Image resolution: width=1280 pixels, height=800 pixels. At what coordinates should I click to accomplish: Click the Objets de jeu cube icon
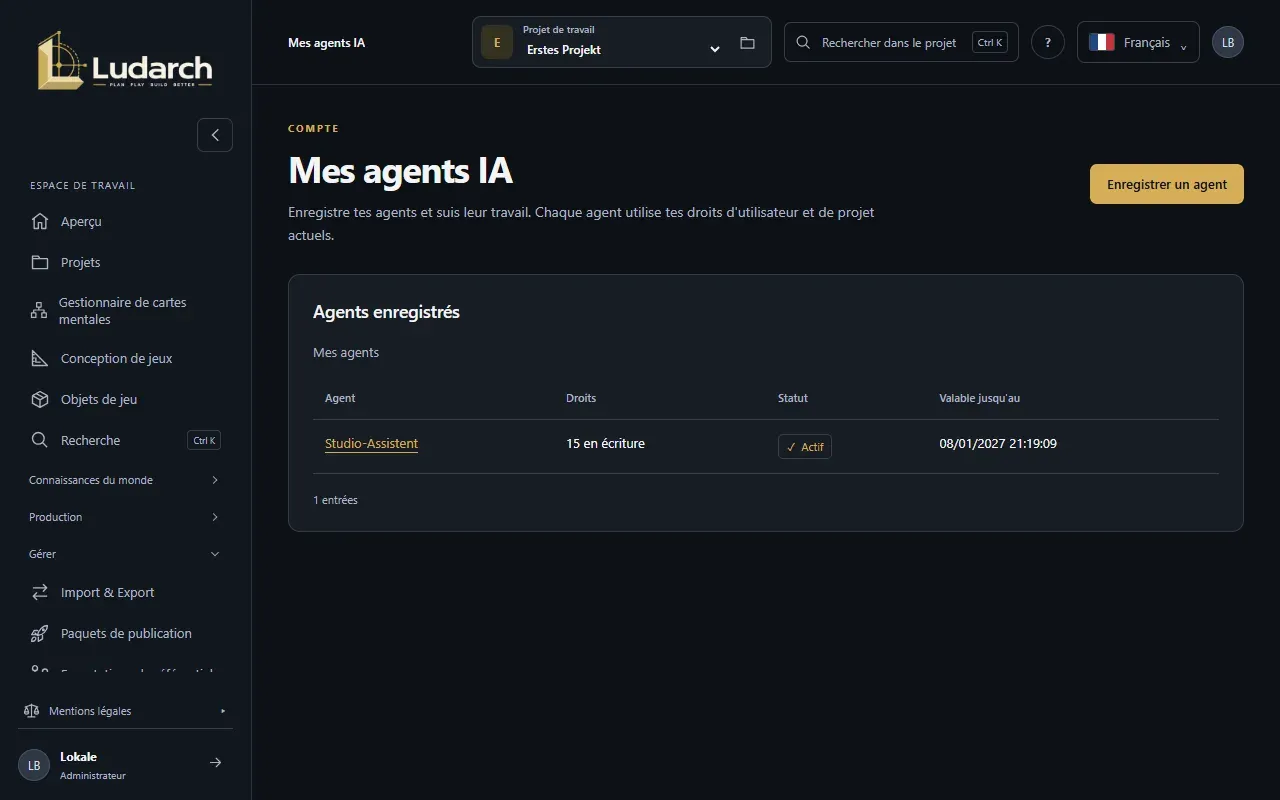(x=40, y=399)
